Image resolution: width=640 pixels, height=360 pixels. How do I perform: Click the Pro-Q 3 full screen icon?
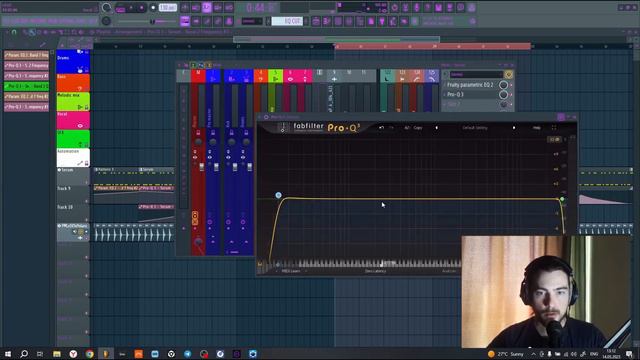pyautogui.click(x=554, y=128)
